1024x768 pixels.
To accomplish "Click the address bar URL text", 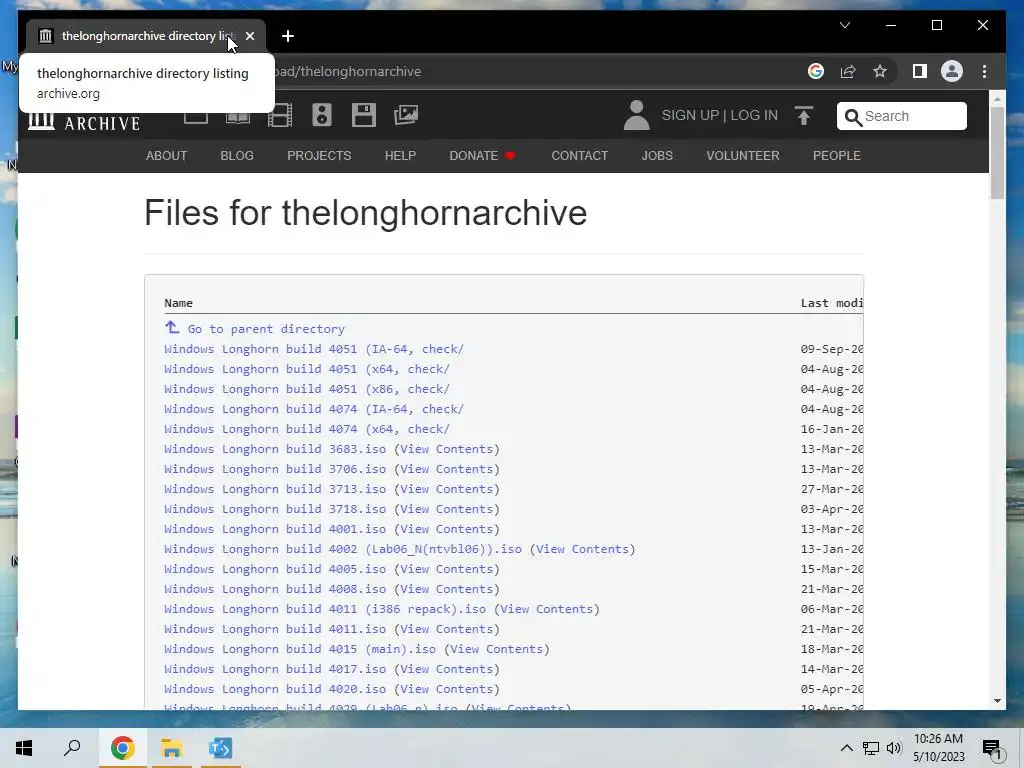I will click(348, 71).
